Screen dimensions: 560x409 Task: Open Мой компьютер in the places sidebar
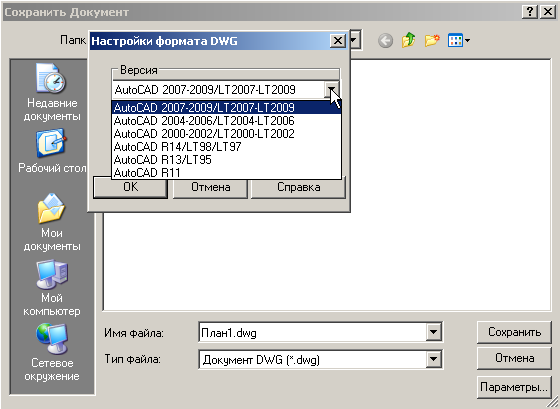52,288
